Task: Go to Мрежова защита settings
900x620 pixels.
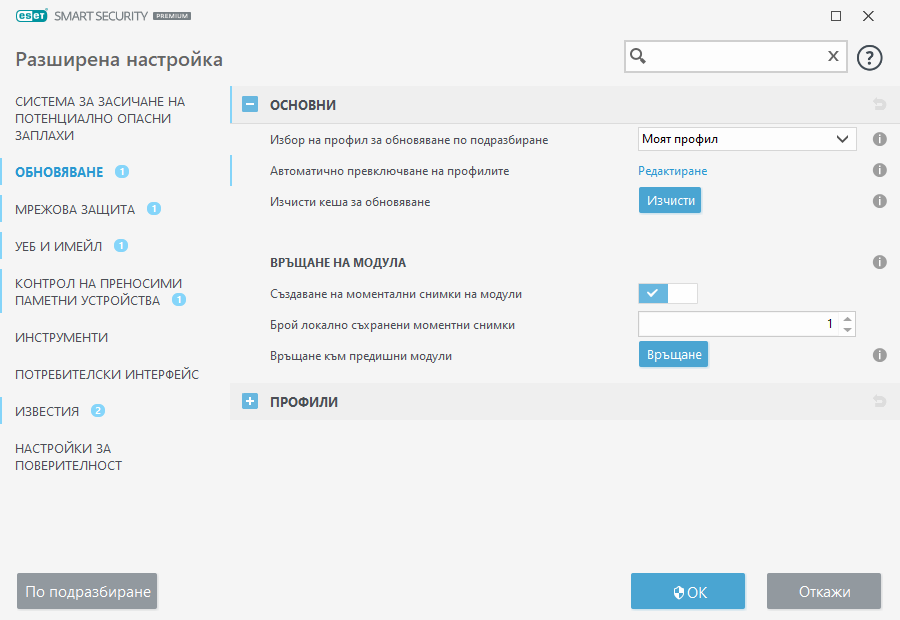Action: click(75, 210)
